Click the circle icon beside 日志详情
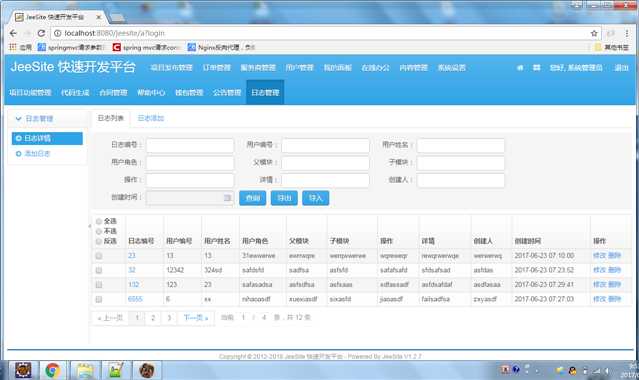This screenshot has height=380, width=639. click(18, 139)
